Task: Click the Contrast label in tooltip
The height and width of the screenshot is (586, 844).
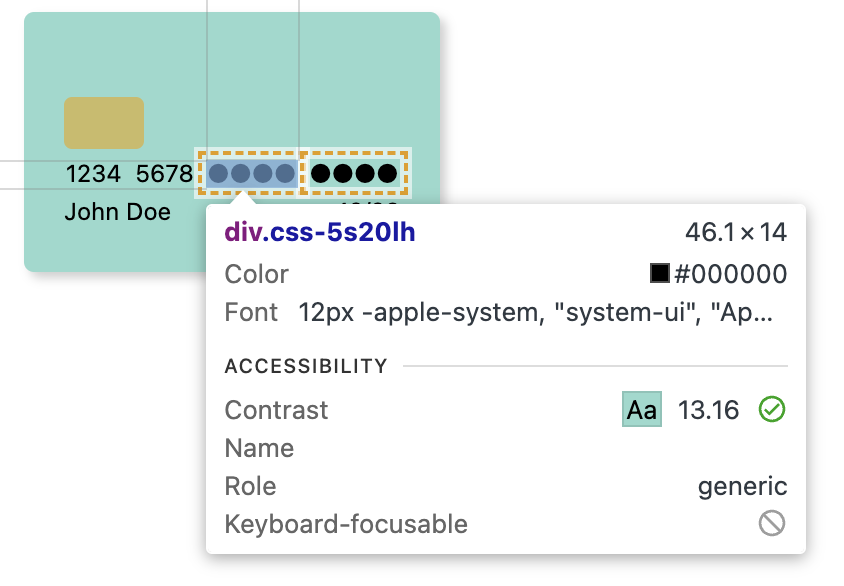Action: [x=276, y=410]
